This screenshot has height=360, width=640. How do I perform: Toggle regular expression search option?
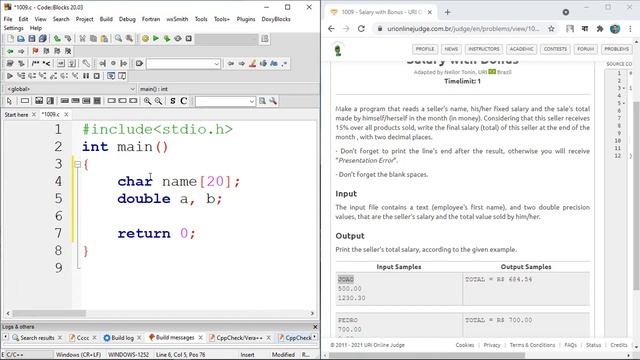[x=284, y=63]
